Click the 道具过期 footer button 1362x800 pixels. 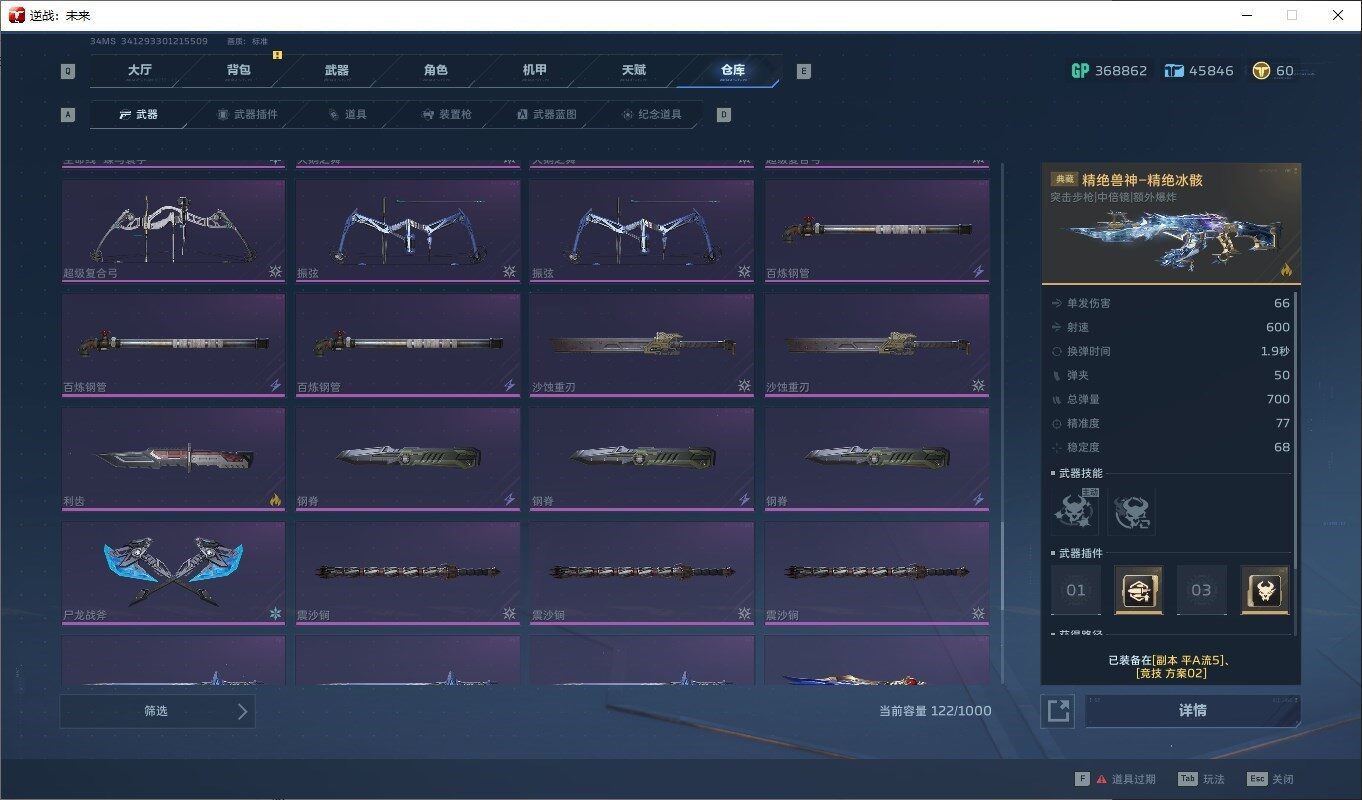tap(1133, 779)
